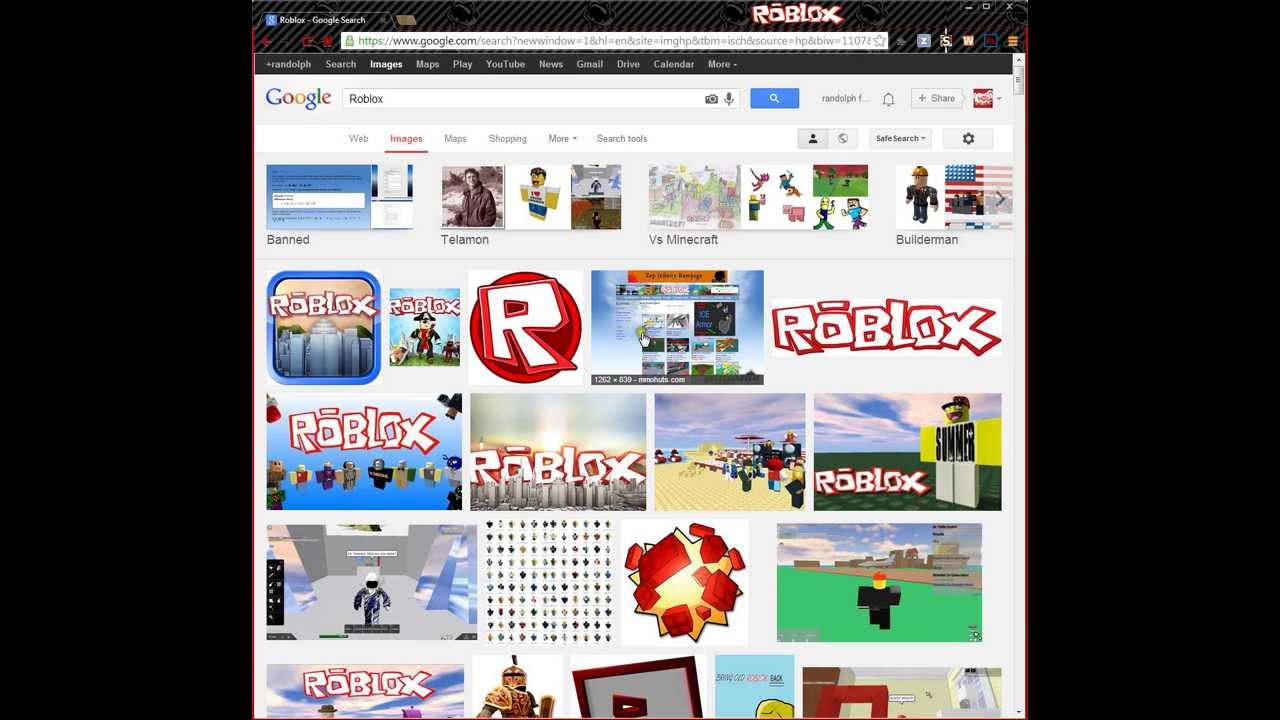
Task: Switch to the Maps search tab
Action: click(x=455, y=139)
